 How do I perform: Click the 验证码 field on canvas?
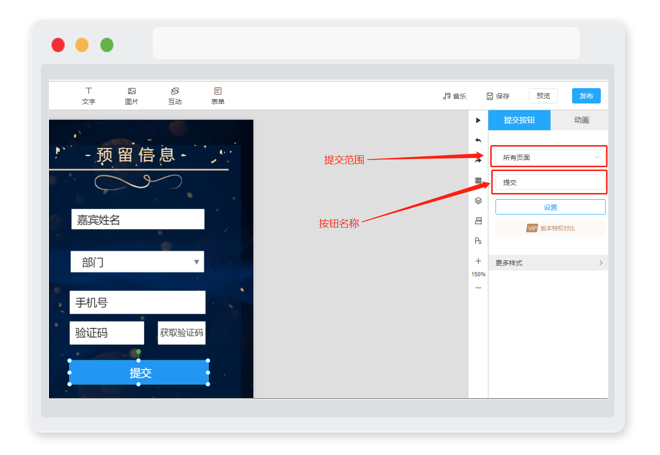(x=106, y=333)
